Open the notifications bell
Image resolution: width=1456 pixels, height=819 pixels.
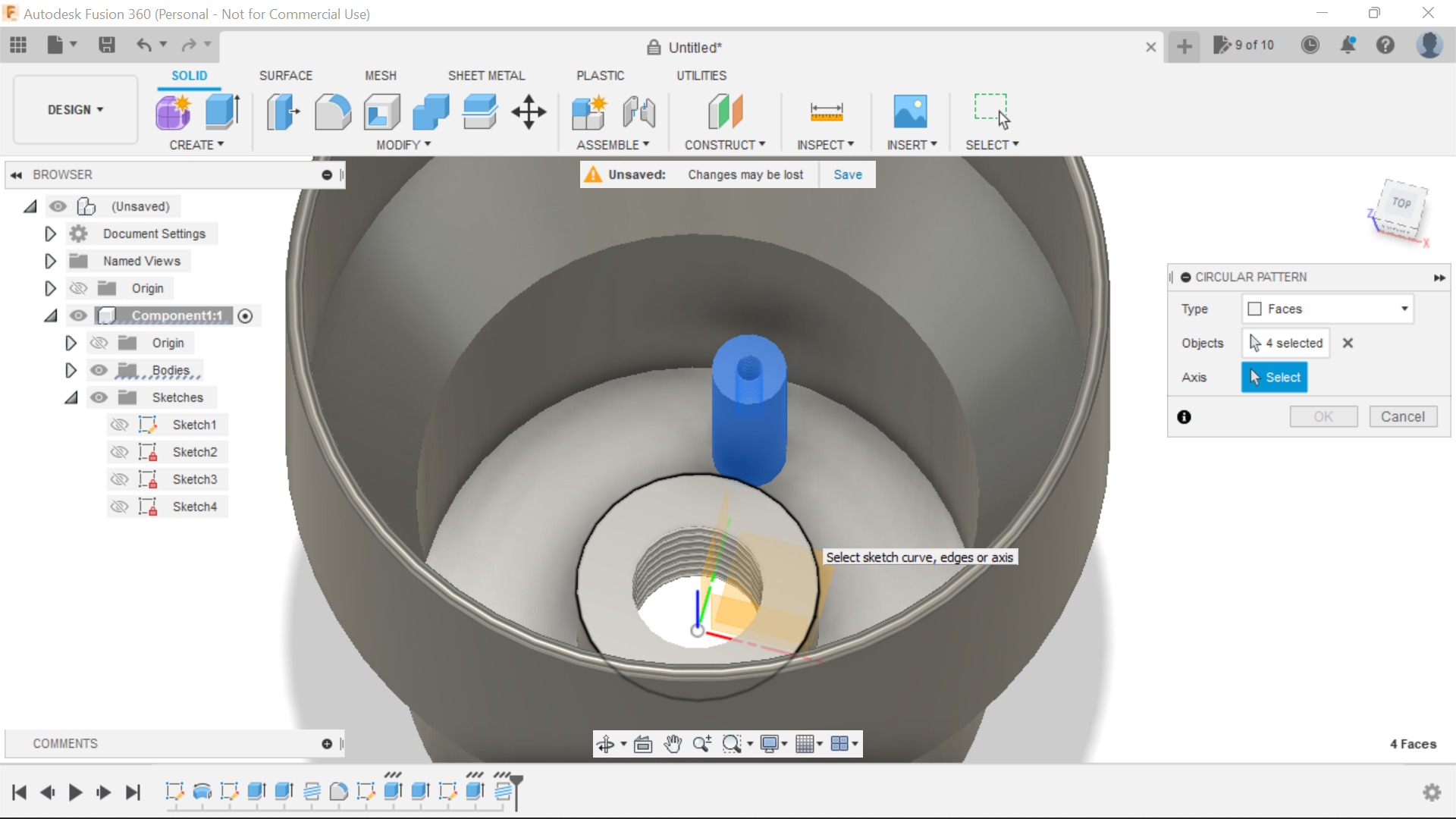point(1348,45)
